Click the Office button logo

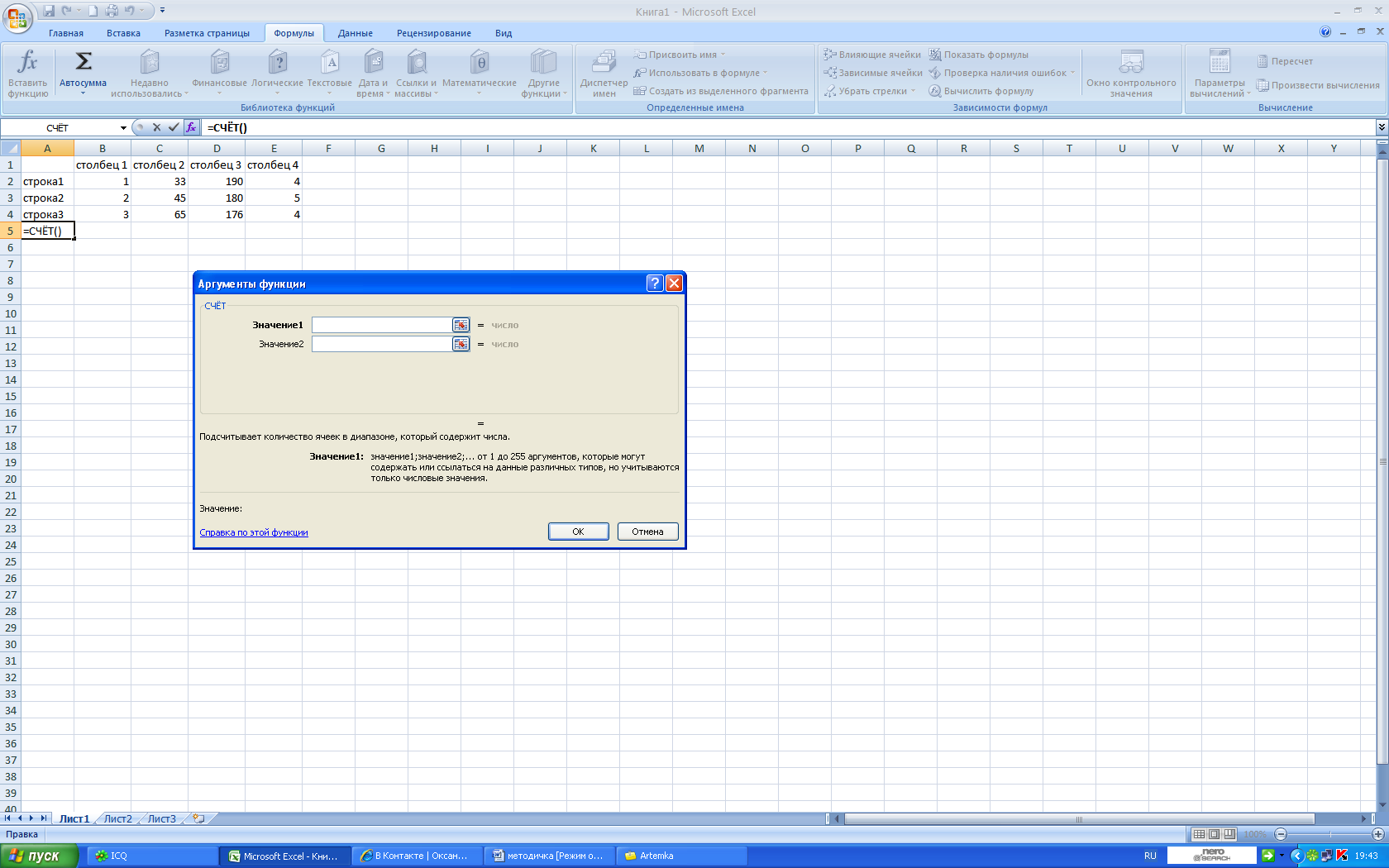(17, 17)
